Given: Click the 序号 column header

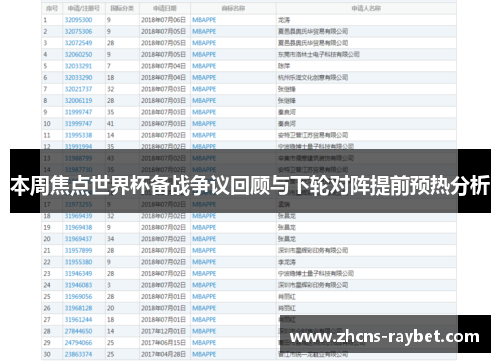Looking at the screenshot, I should coord(52,8).
